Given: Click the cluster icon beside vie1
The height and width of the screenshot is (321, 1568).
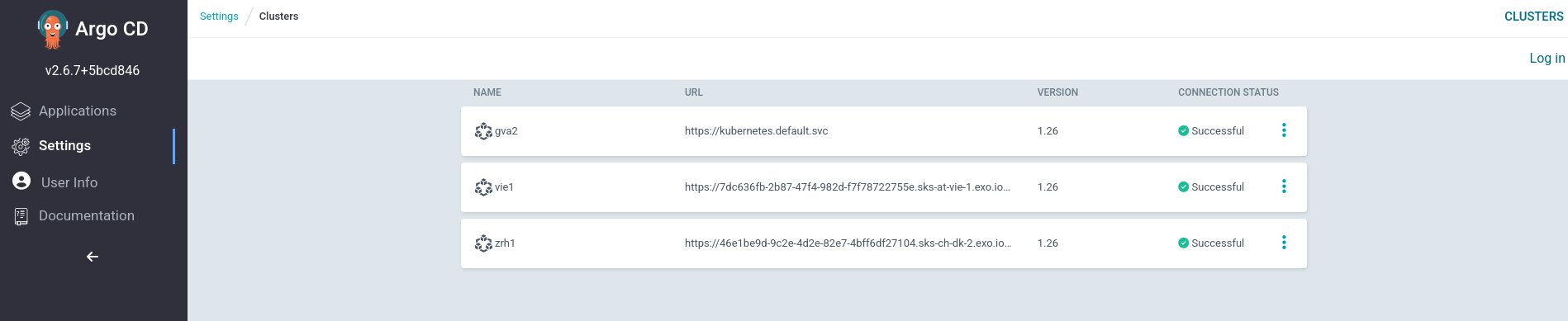Looking at the screenshot, I should (483, 187).
